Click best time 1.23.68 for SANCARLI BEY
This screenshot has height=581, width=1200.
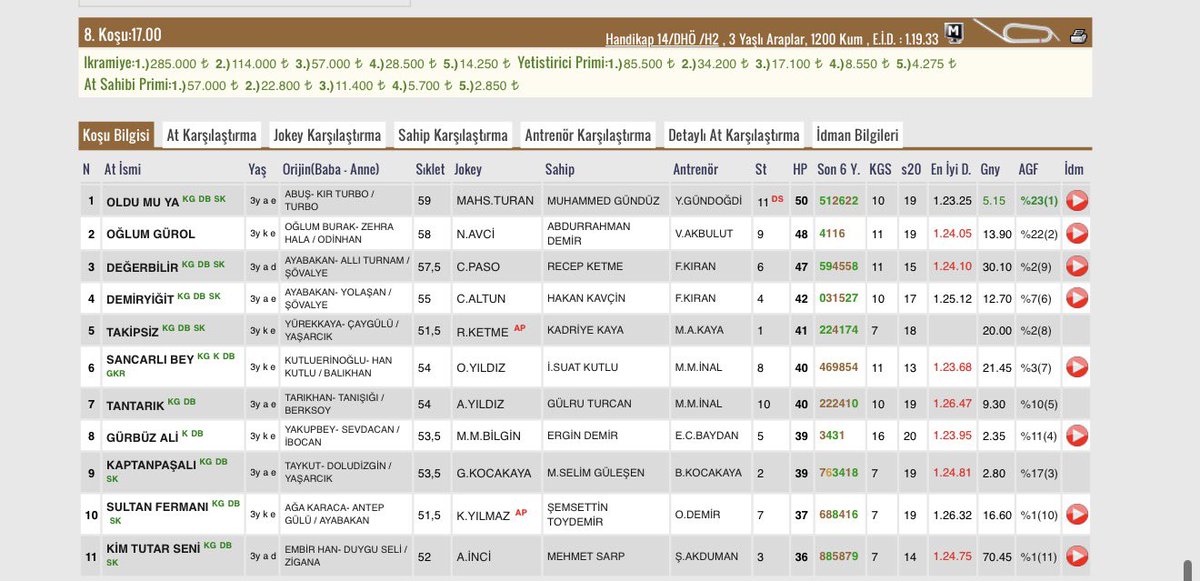coord(952,367)
